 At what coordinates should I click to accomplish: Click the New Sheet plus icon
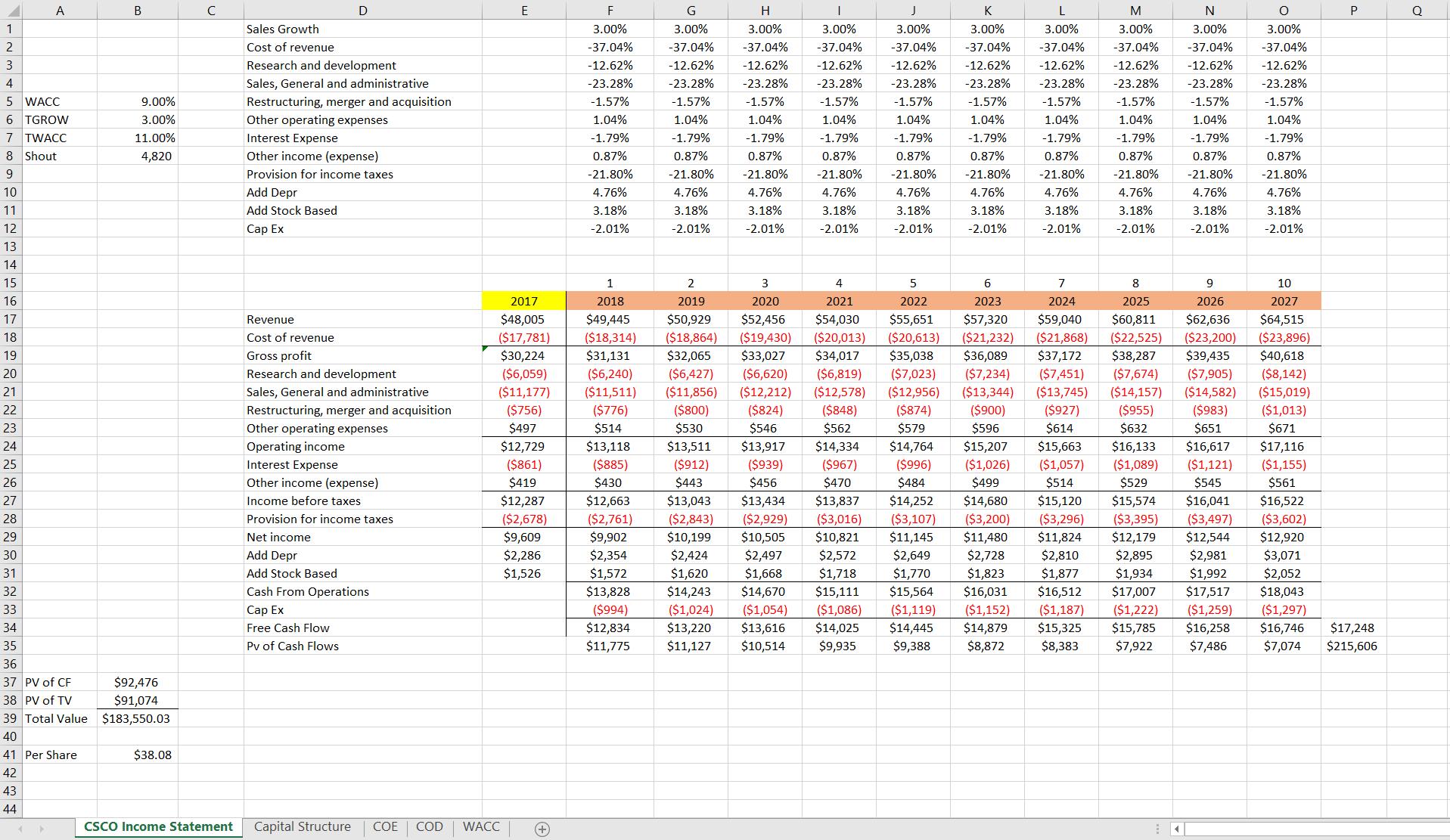point(540,827)
